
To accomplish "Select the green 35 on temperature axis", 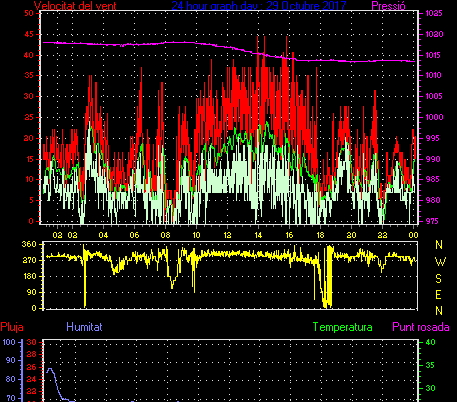I will point(431,365).
